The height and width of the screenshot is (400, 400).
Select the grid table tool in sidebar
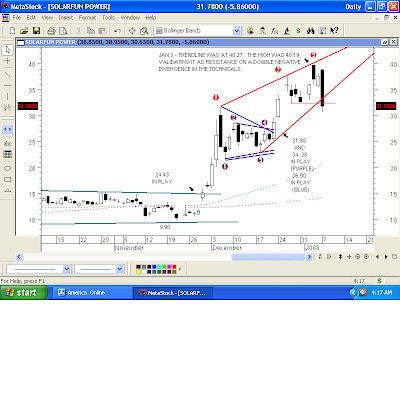8,154
